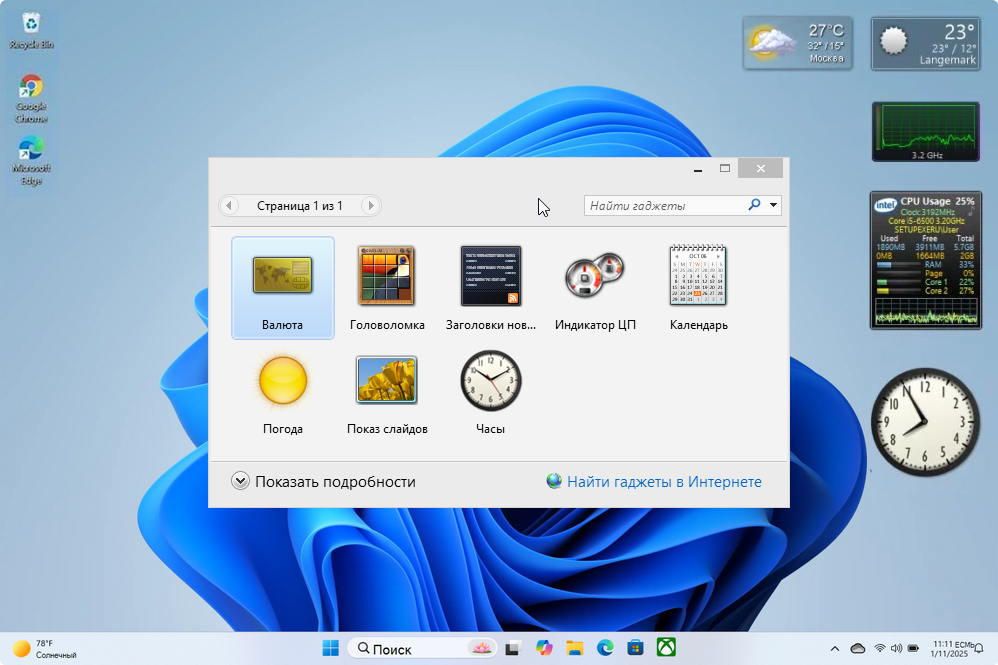Image resolution: width=998 pixels, height=665 pixels.
Task: Open the Windows Start menu
Action: click(330, 648)
